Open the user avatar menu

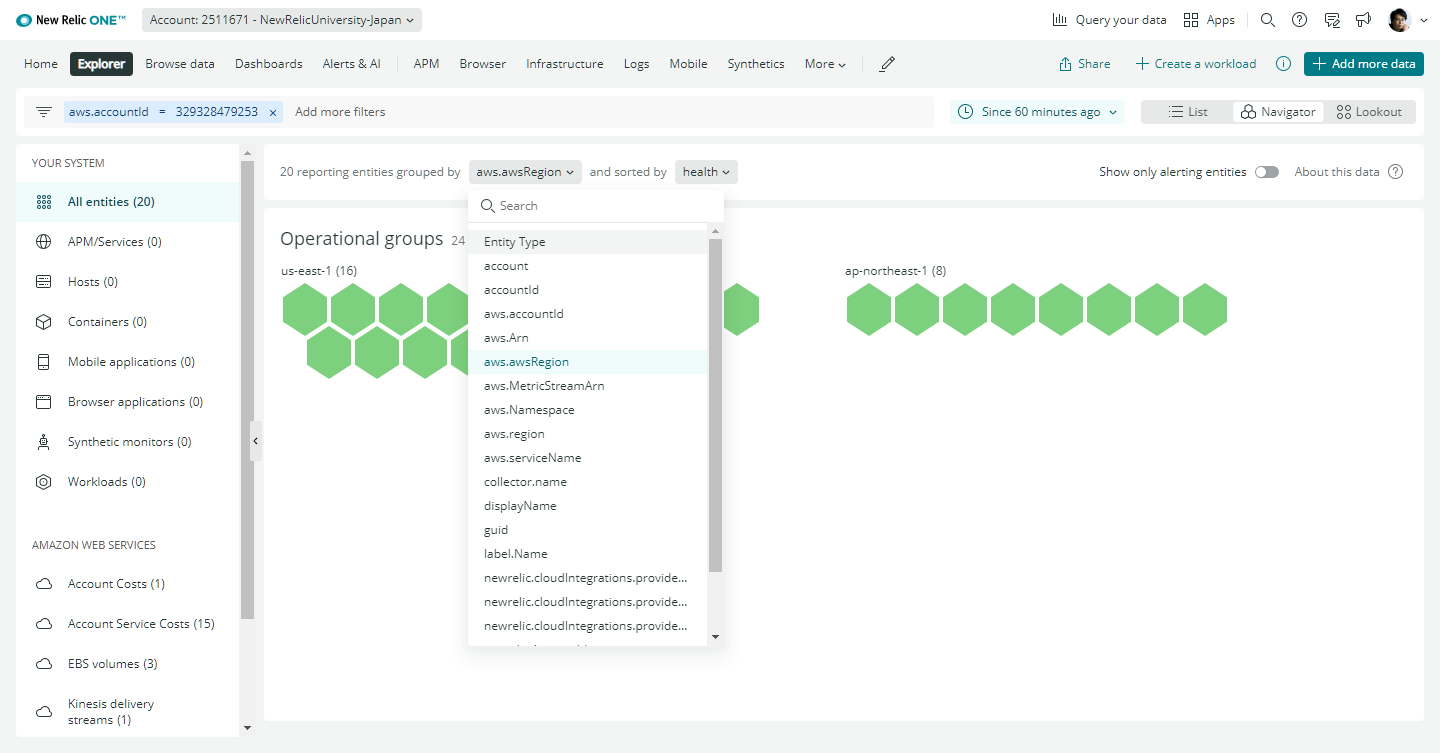tap(1407, 20)
